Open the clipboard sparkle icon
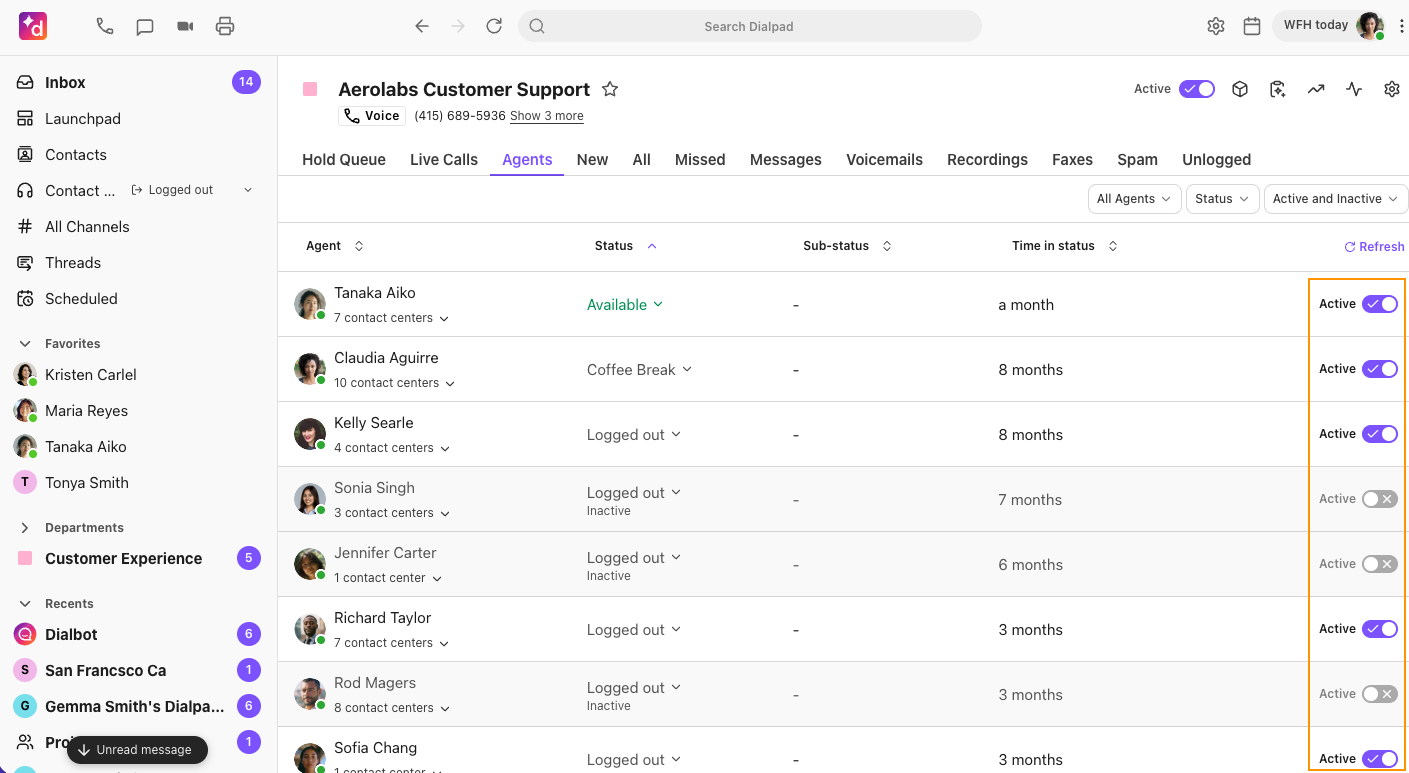The height and width of the screenshot is (773, 1409). tap(1278, 89)
